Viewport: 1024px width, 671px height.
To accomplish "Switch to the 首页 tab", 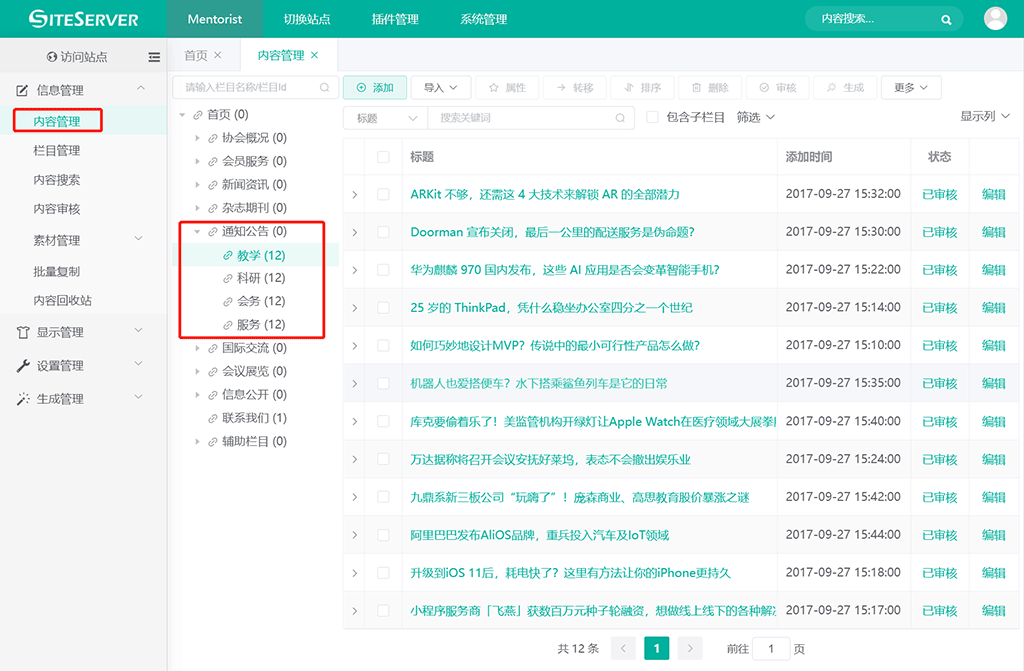I will click(196, 56).
